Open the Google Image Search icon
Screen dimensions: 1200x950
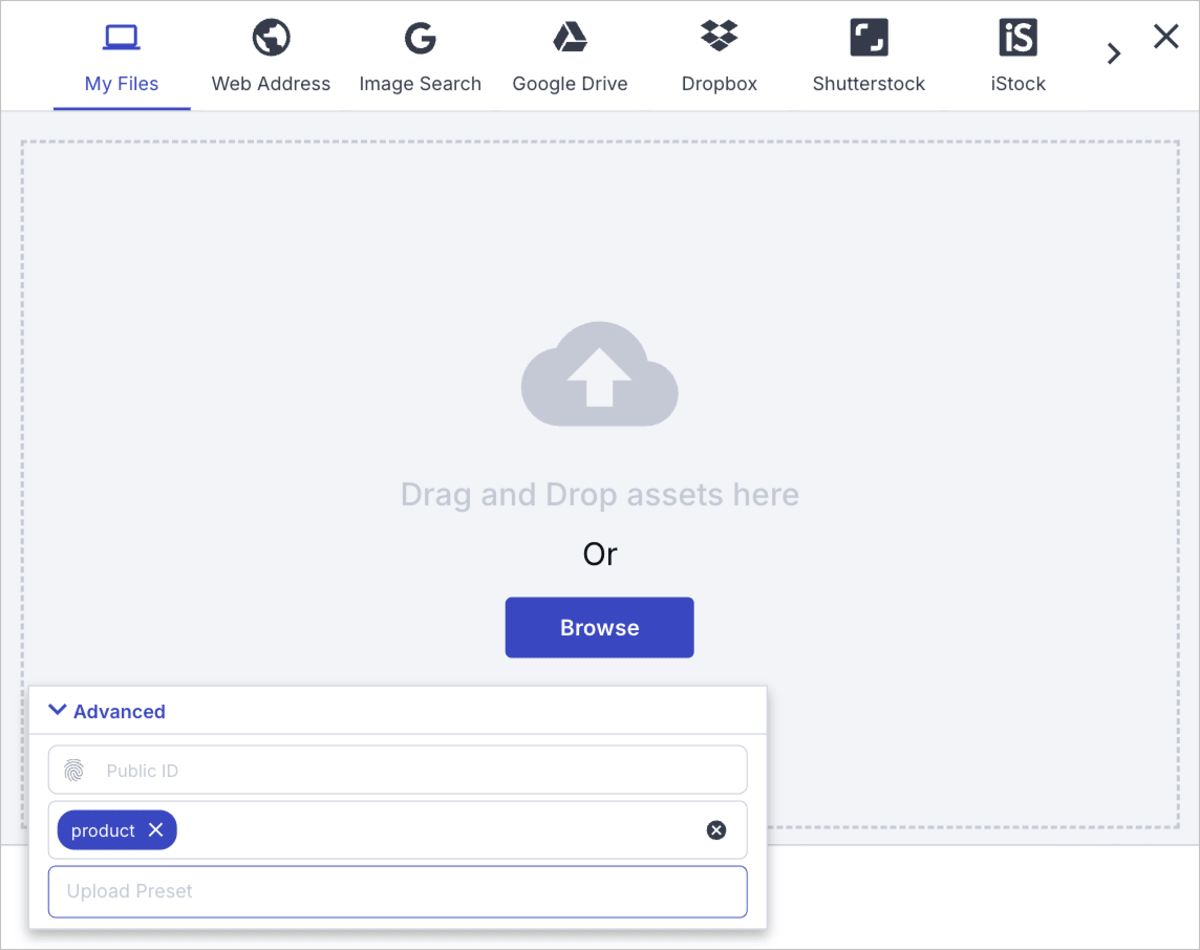[x=420, y=38]
